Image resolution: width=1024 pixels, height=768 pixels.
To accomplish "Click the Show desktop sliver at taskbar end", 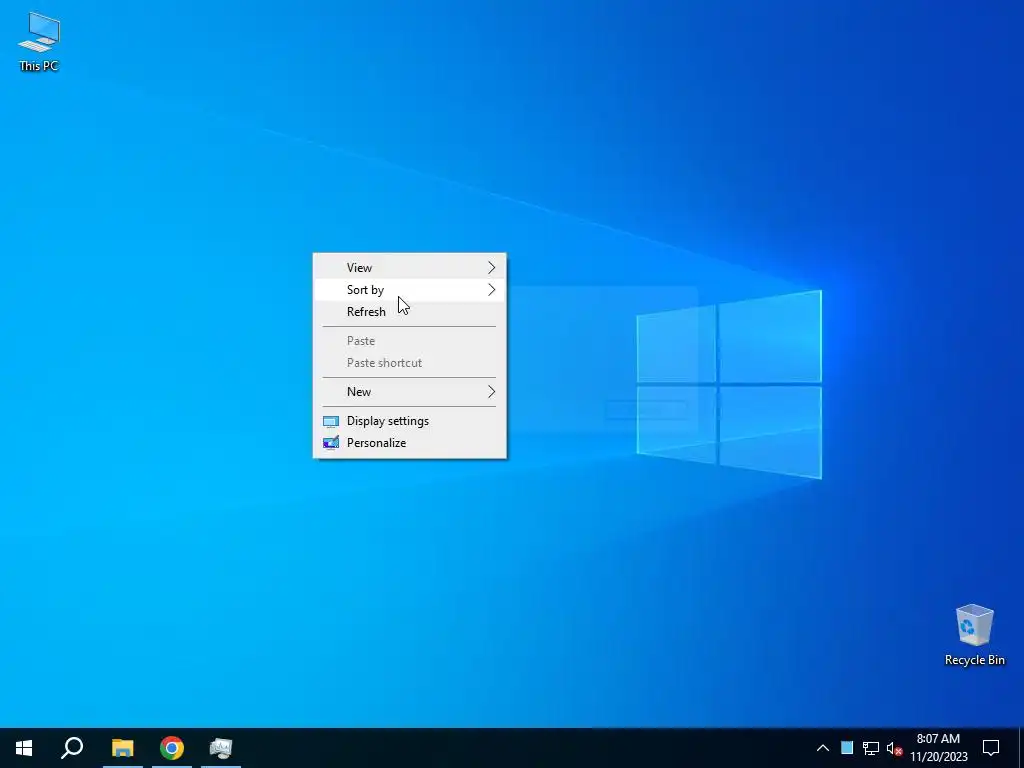I will [x=1021, y=748].
